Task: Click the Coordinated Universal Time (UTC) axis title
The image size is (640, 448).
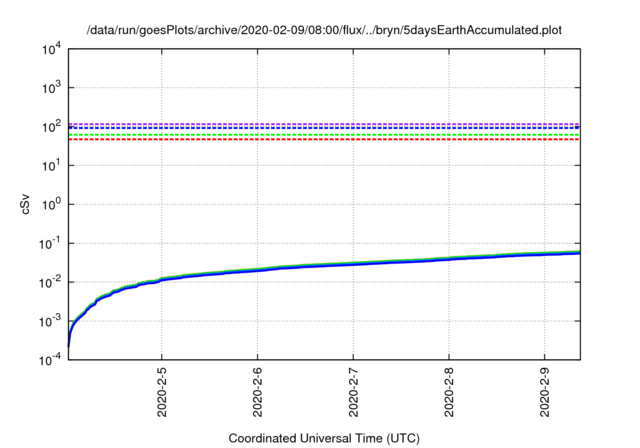Action: 324,438
